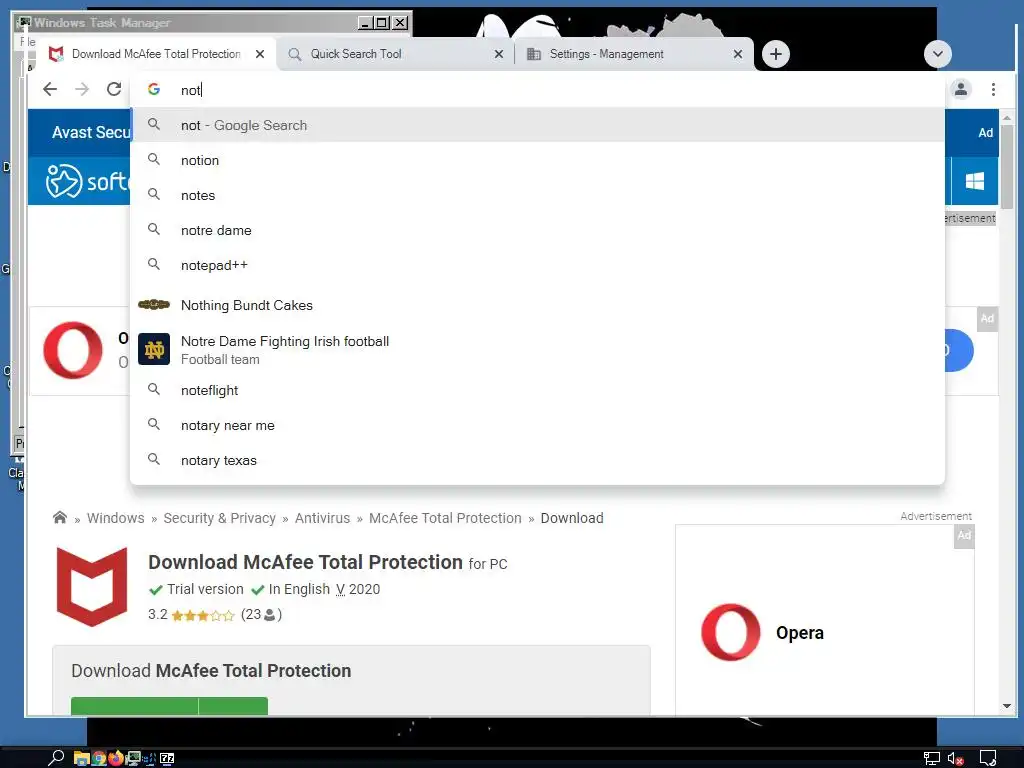The image size is (1024, 768).
Task: Open 7-Zip from taskbar
Action: 167,758
